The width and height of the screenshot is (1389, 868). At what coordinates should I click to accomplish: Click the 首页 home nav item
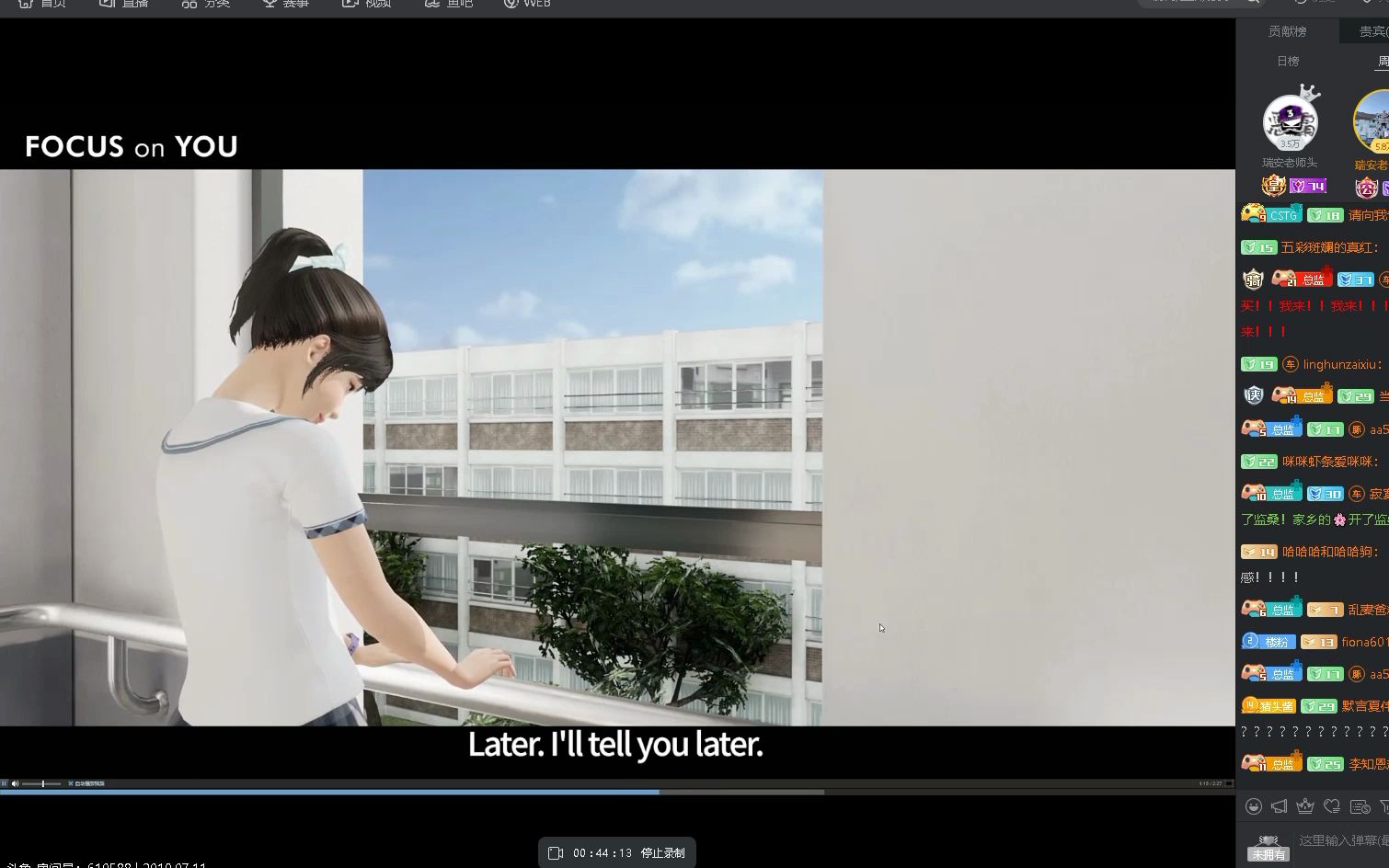click(42, 4)
